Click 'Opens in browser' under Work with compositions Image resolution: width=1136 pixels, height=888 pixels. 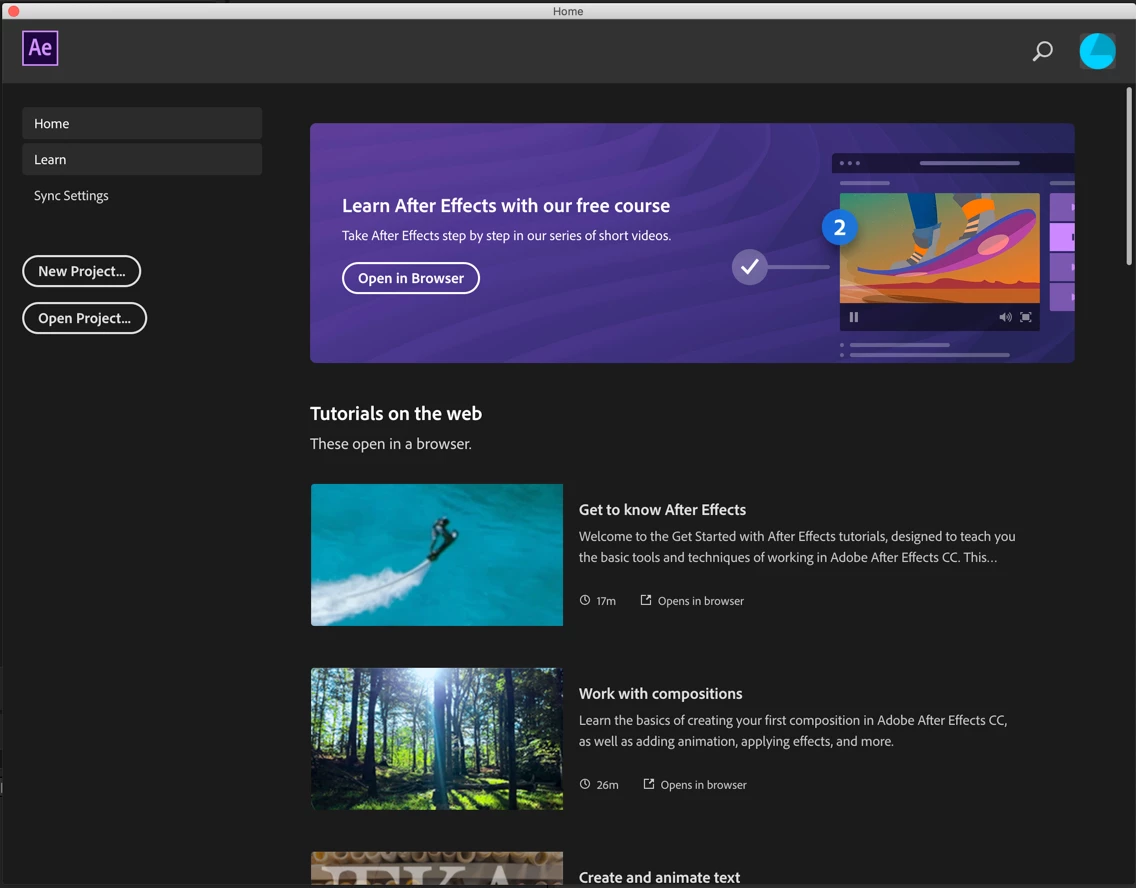click(x=703, y=785)
